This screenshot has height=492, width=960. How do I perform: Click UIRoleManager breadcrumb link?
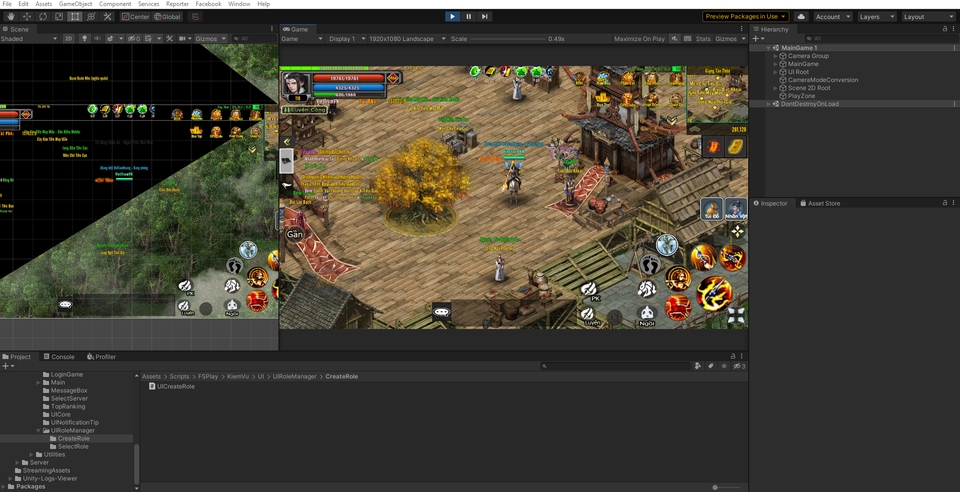coord(294,376)
